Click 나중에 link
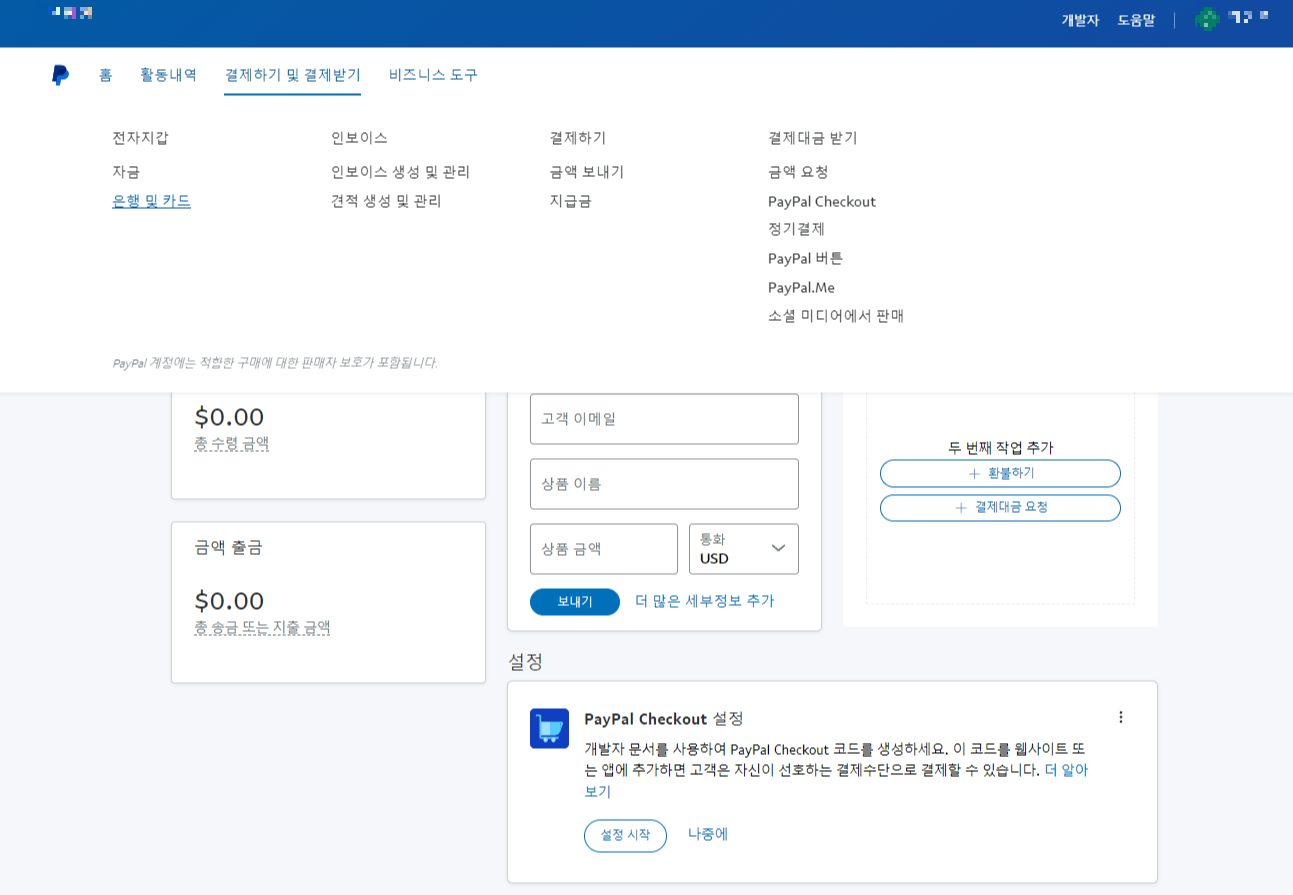1293x895 pixels. 708,834
